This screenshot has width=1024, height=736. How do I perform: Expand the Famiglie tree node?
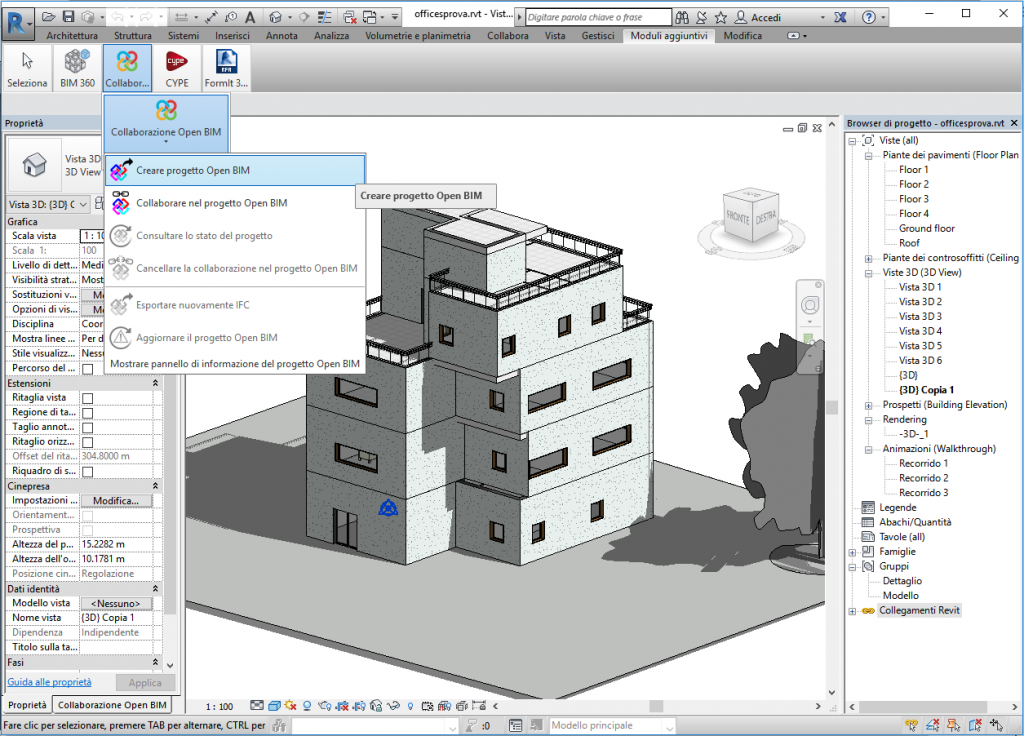point(852,552)
